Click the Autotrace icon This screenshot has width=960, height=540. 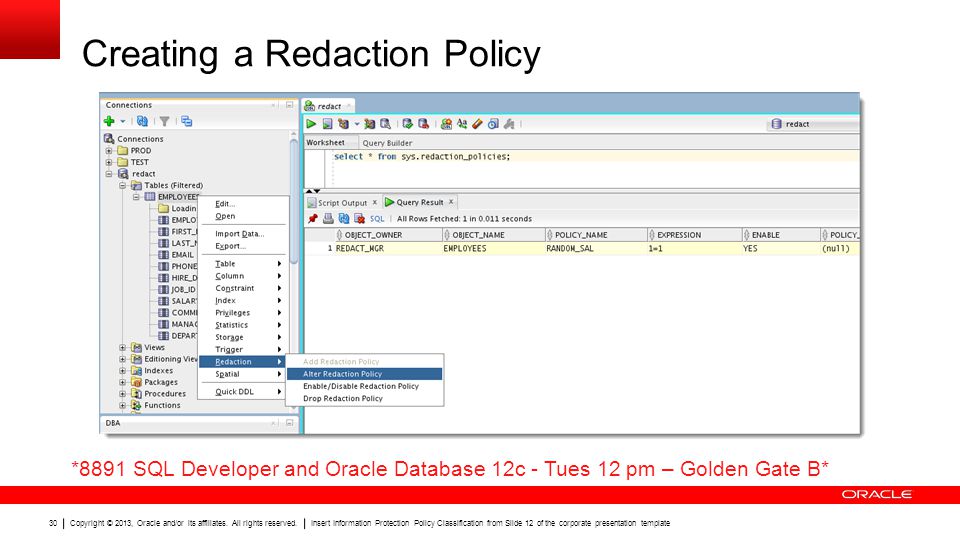pyautogui.click(x=369, y=124)
